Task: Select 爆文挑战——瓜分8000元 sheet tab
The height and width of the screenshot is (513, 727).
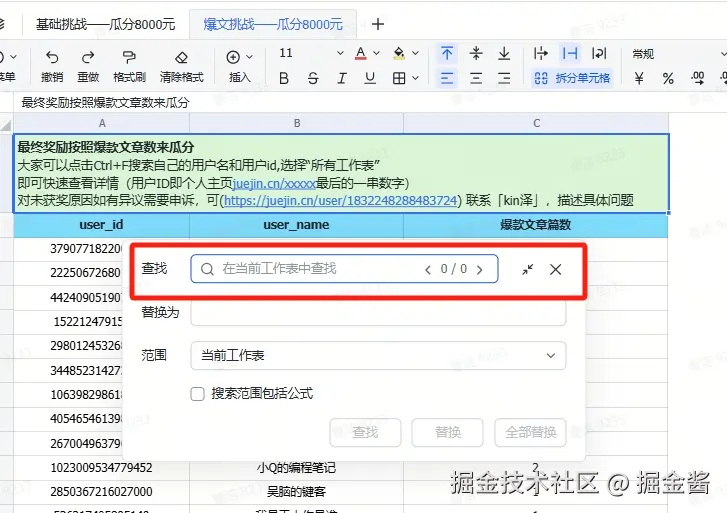Action: 273,24
